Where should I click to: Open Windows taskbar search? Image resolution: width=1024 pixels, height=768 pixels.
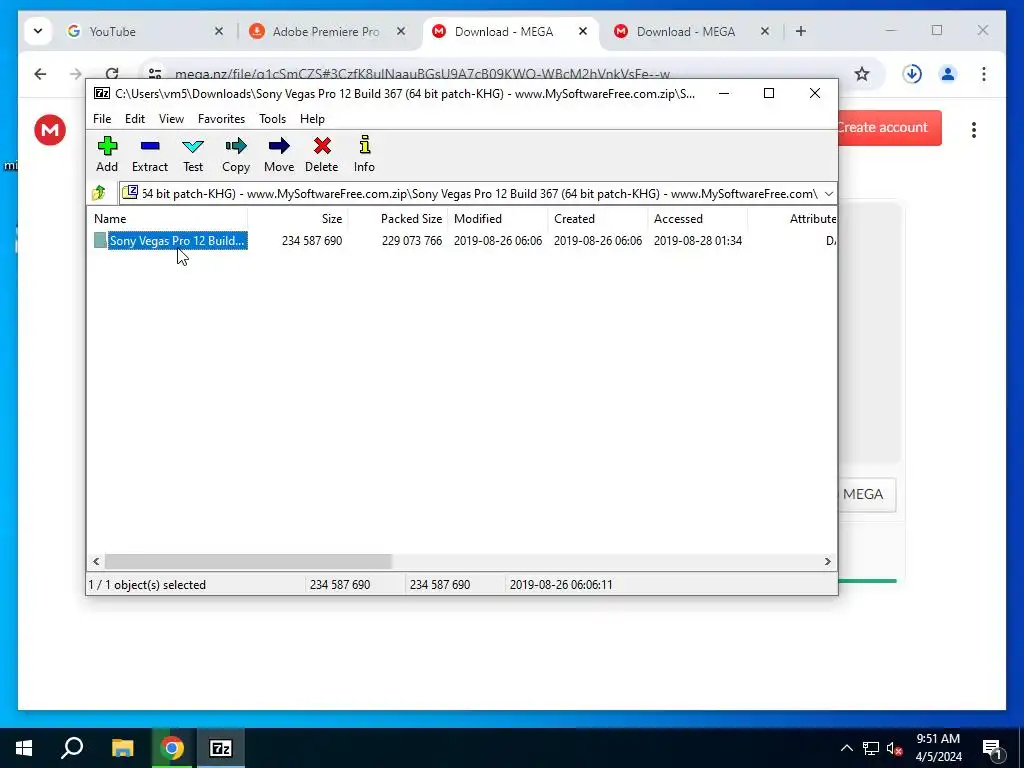[72, 748]
